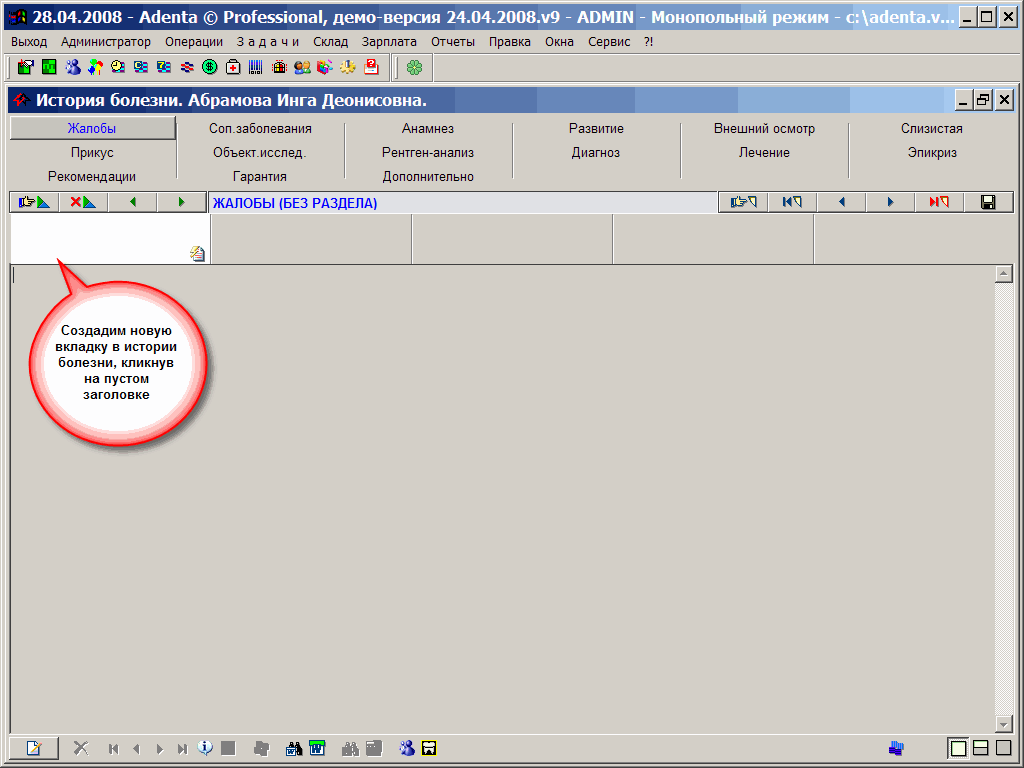The image size is (1024, 768).
Task: Switch to the Рентген-анализ tab
Action: click(428, 153)
